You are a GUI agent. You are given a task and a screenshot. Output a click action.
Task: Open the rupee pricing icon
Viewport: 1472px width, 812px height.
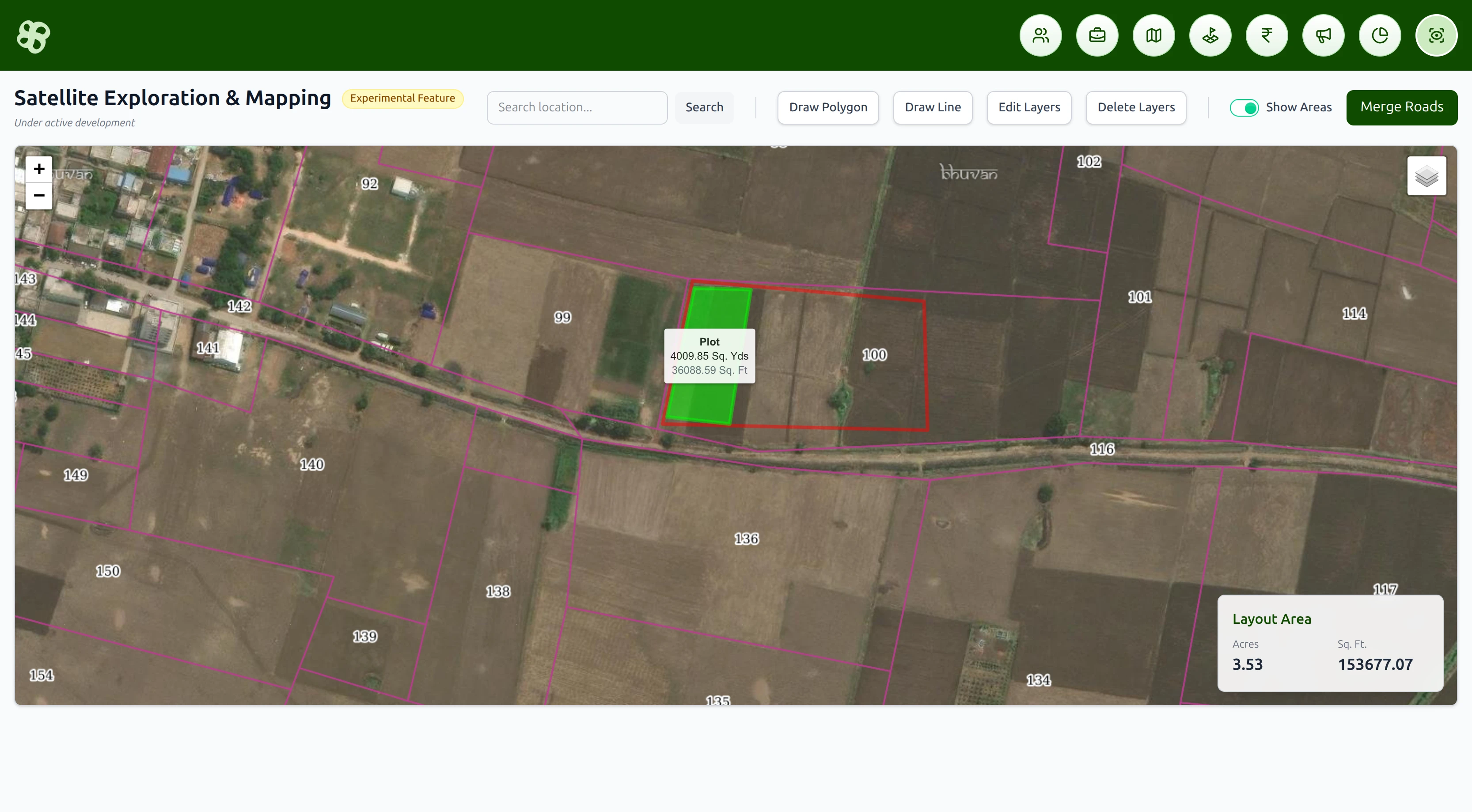(1267, 35)
